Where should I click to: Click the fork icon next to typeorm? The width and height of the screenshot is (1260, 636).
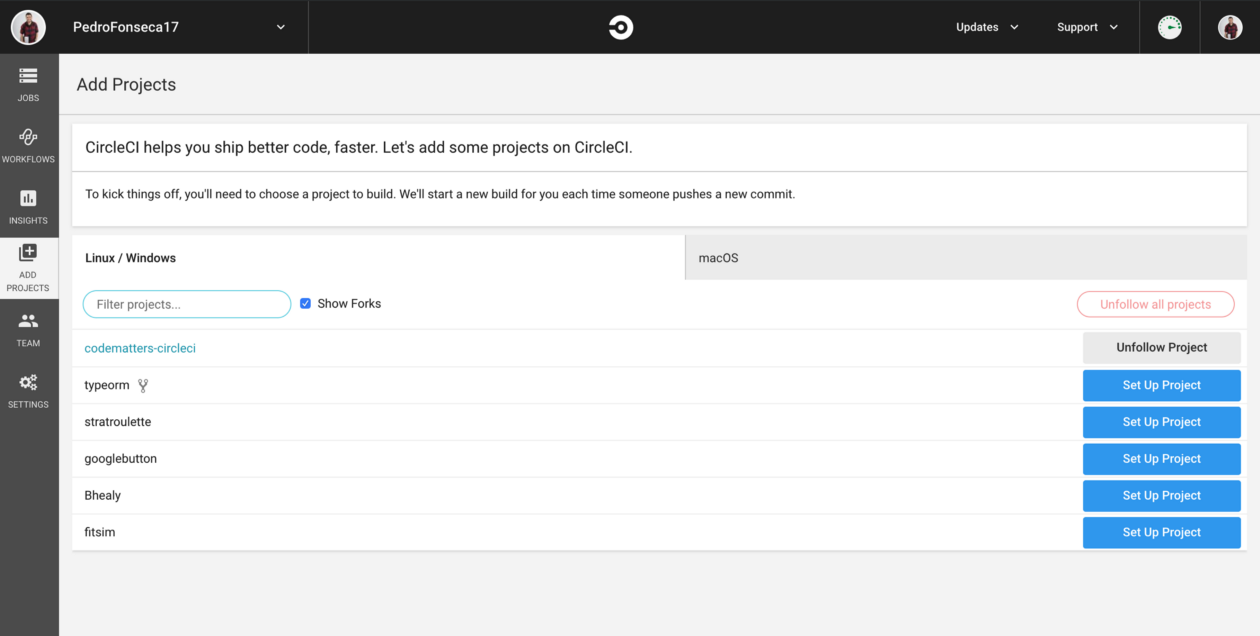142,384
